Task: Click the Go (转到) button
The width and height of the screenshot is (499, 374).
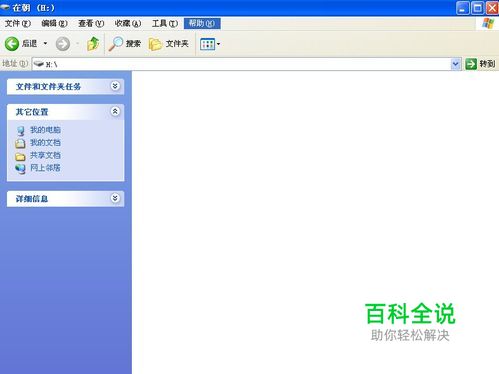Action: pyautogui.click(x=480, y=64)
